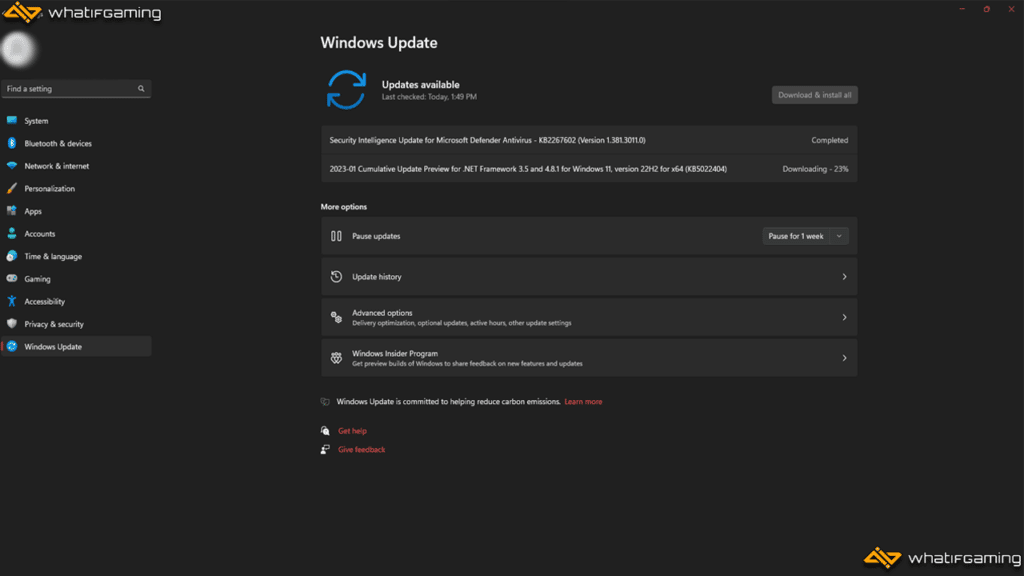Select the Personalization paintbrush icon
This screenshot has width=1024, height=576.
[x=12, y=189]
